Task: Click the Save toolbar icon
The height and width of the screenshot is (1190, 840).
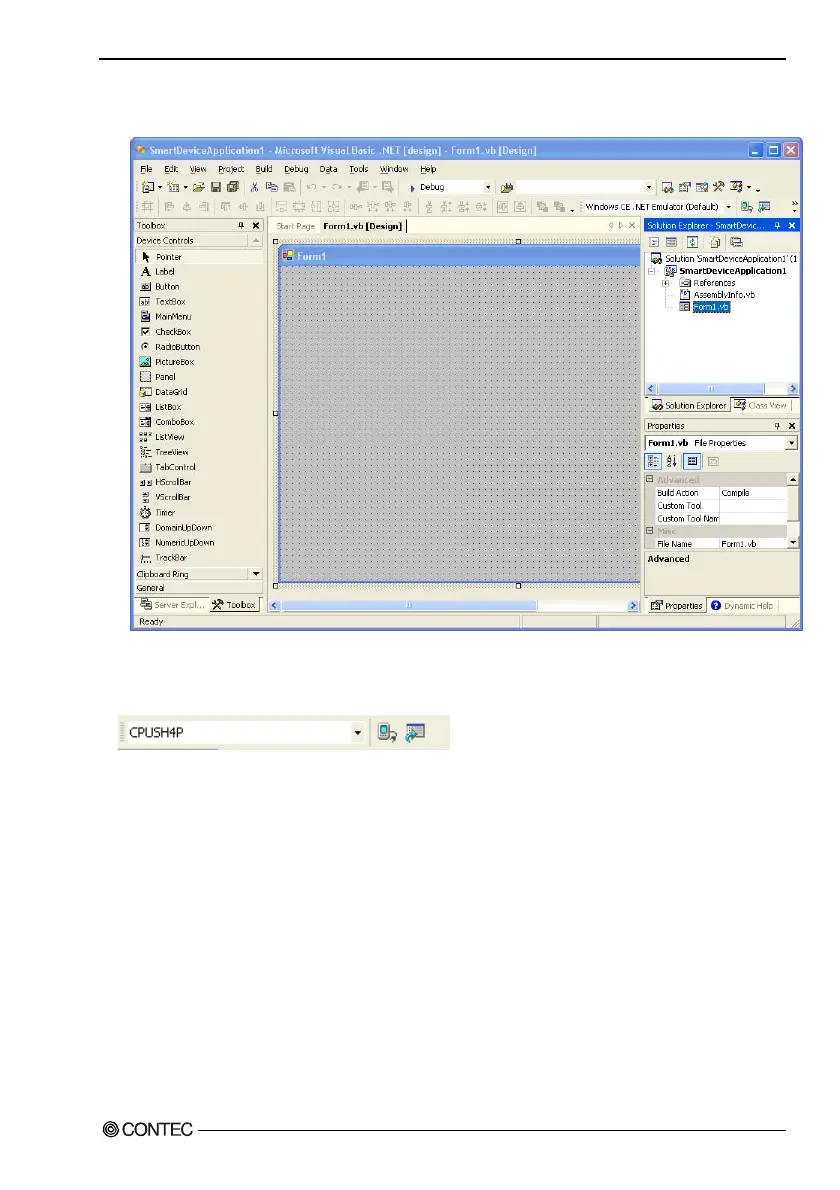Action: pos(216,187)
